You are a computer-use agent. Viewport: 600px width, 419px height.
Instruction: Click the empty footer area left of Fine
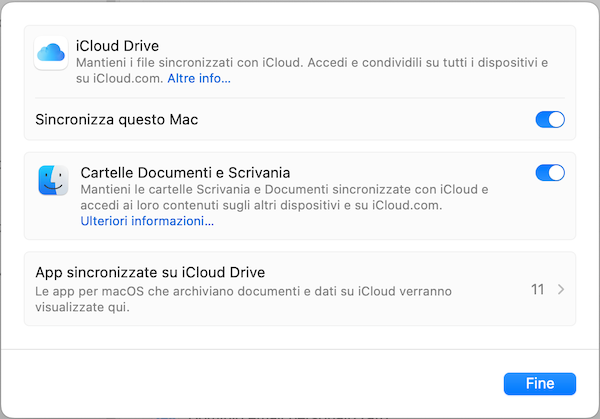(250, 383)
